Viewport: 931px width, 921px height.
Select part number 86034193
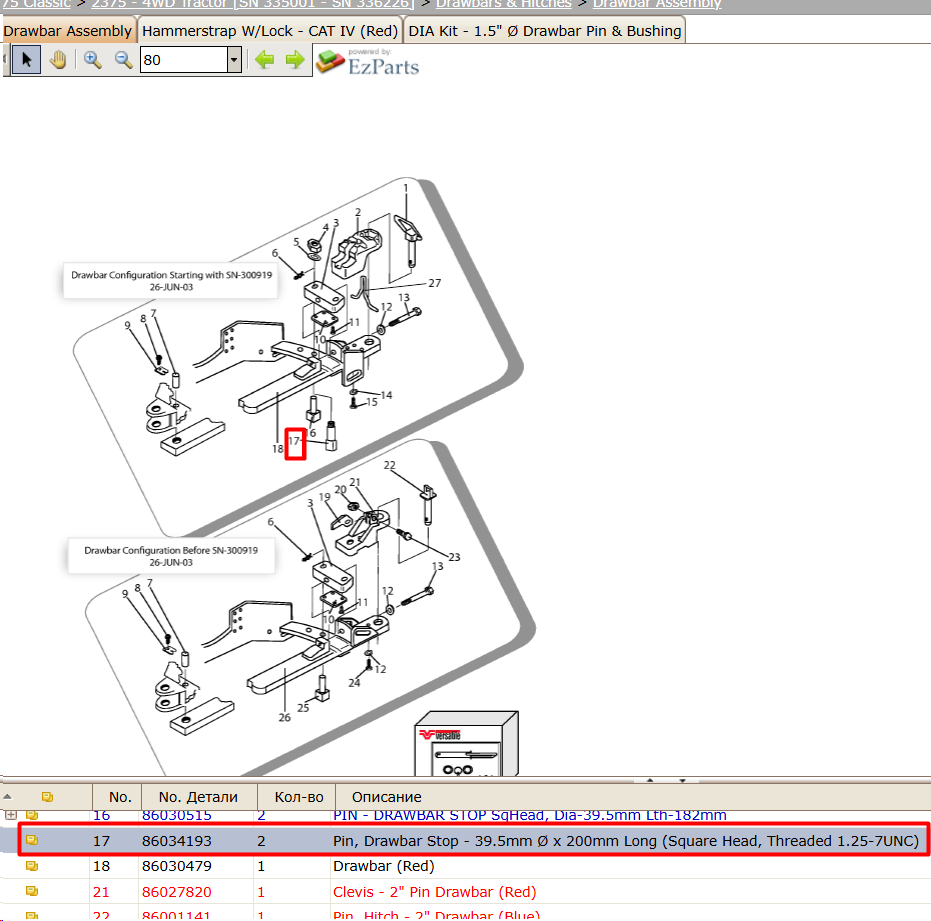[x=176, y=841]
